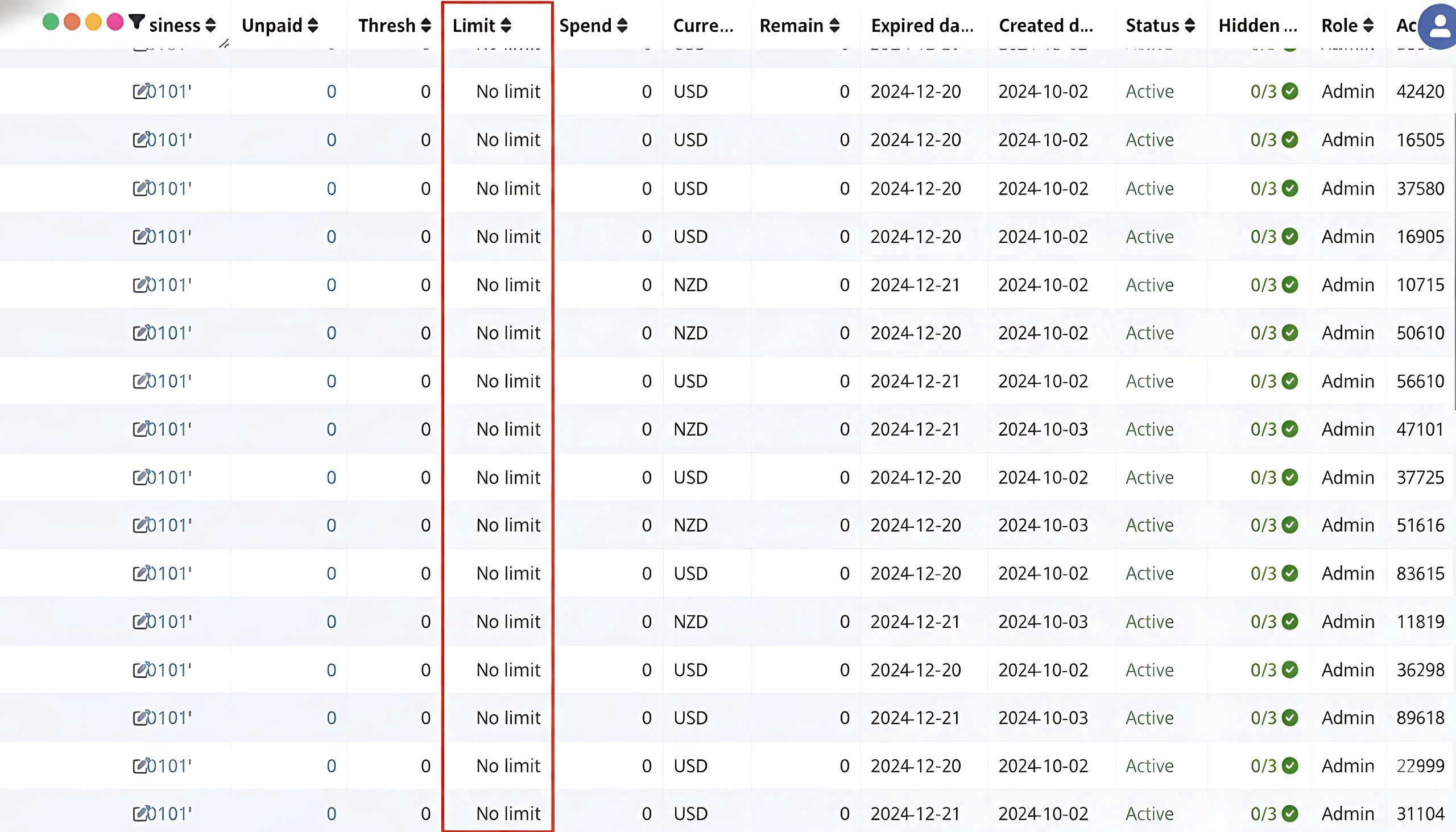Open the 0101' business link in row 42420
1456x832 pixels.
click(x=169, y=91)
